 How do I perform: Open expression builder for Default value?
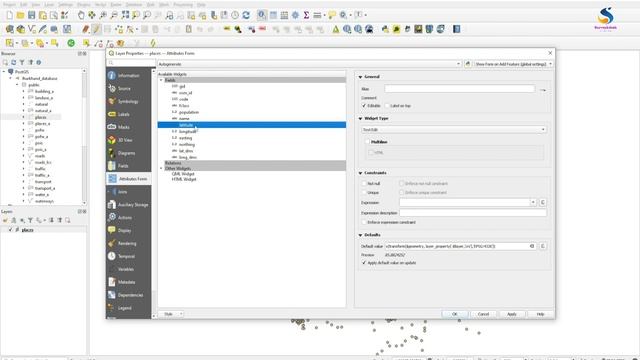tap(542, 246)
